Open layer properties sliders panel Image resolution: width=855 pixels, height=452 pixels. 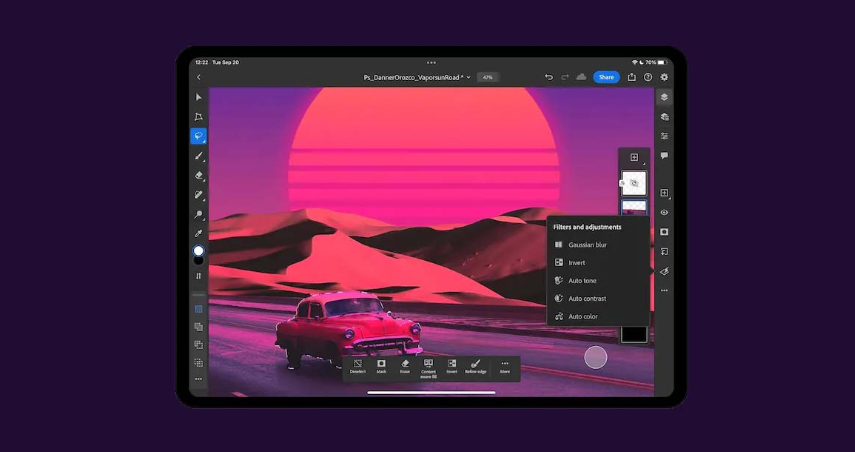(664, 136)
